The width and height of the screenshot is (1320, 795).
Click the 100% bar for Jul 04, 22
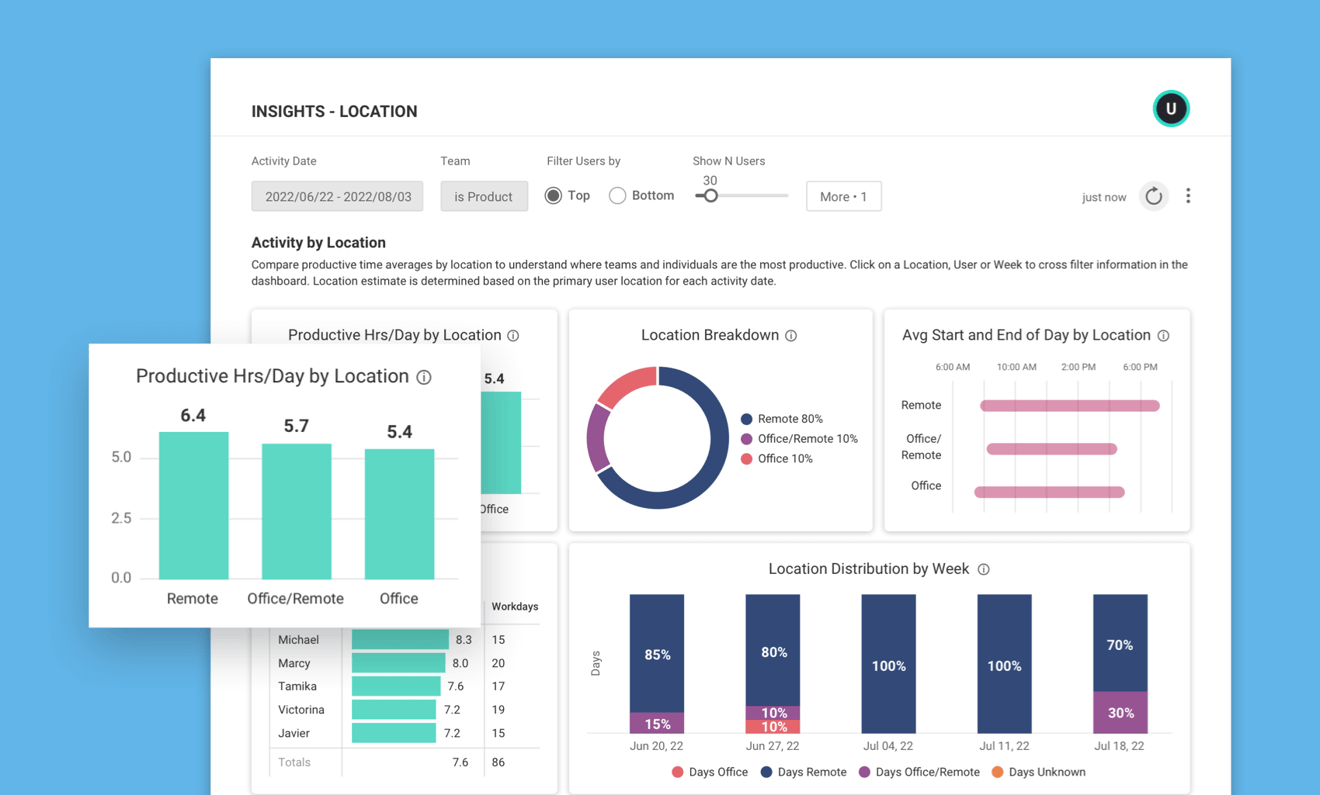pos(888,664)
